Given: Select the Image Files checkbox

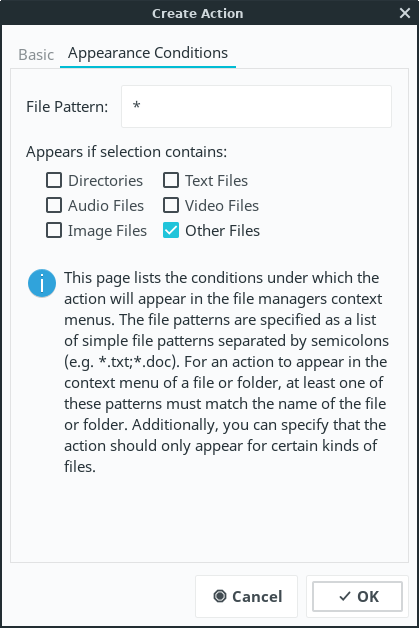Looking at the screenshot, I should 54,230.
